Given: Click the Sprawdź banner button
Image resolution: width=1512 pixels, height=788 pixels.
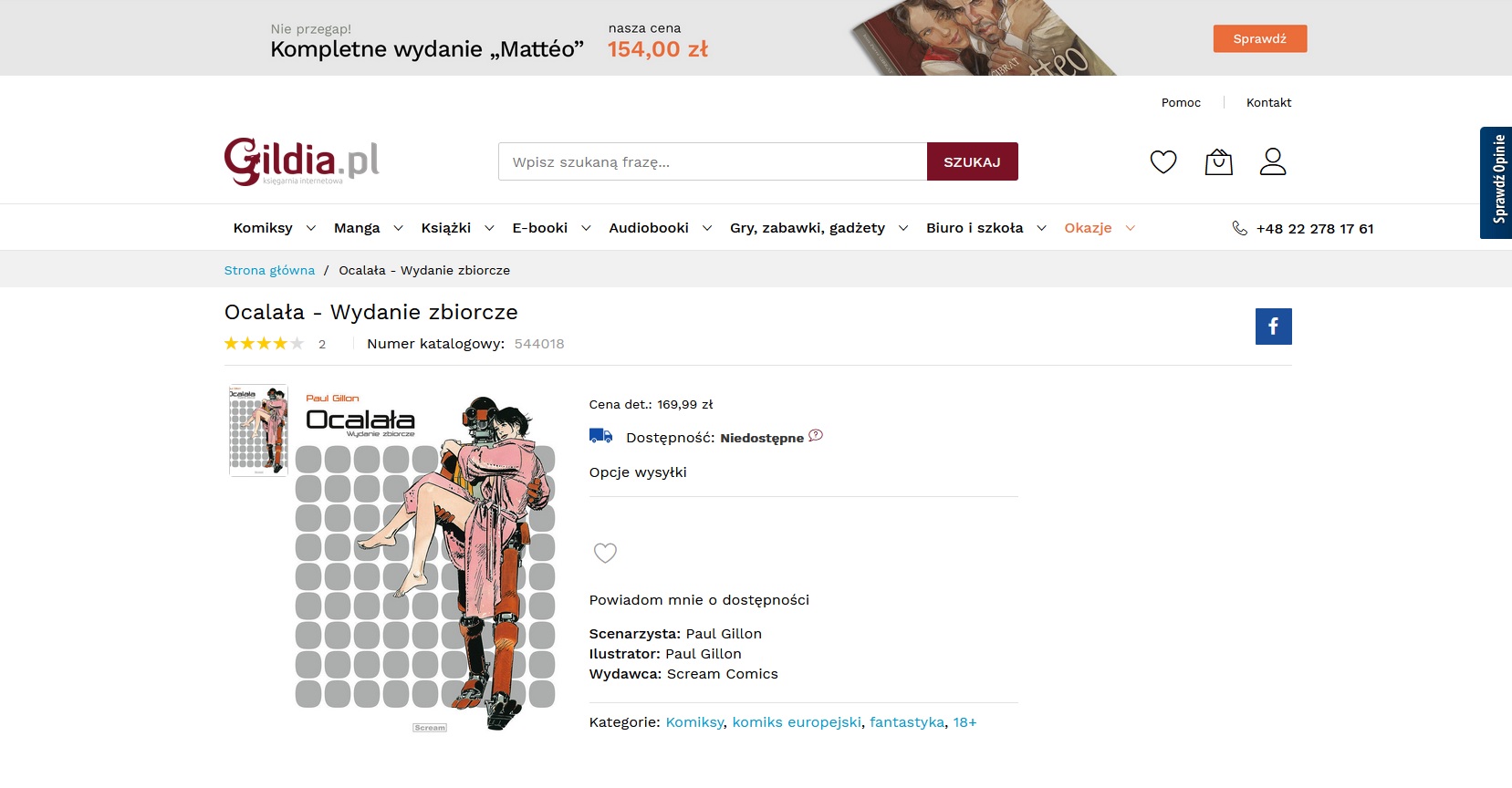Looking at the screenshot, I should pos(1260,38).
